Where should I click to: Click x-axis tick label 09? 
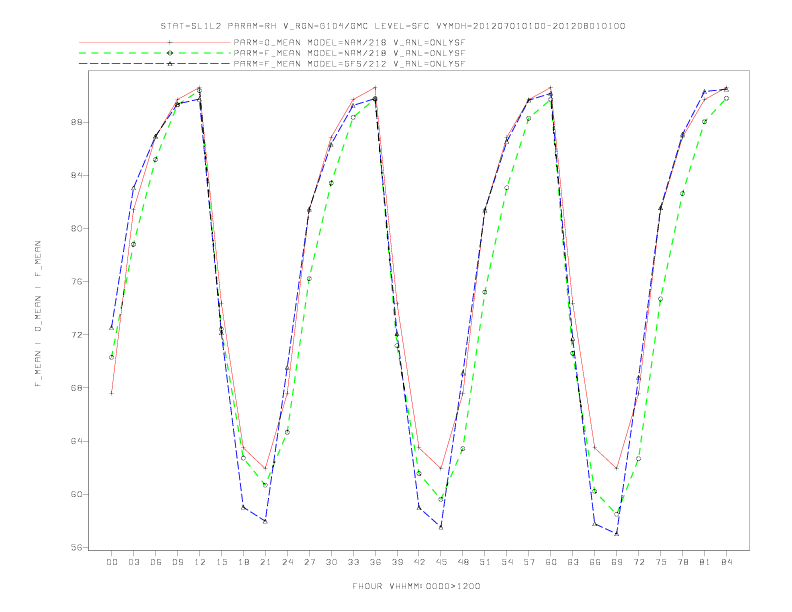coord(177,562)
